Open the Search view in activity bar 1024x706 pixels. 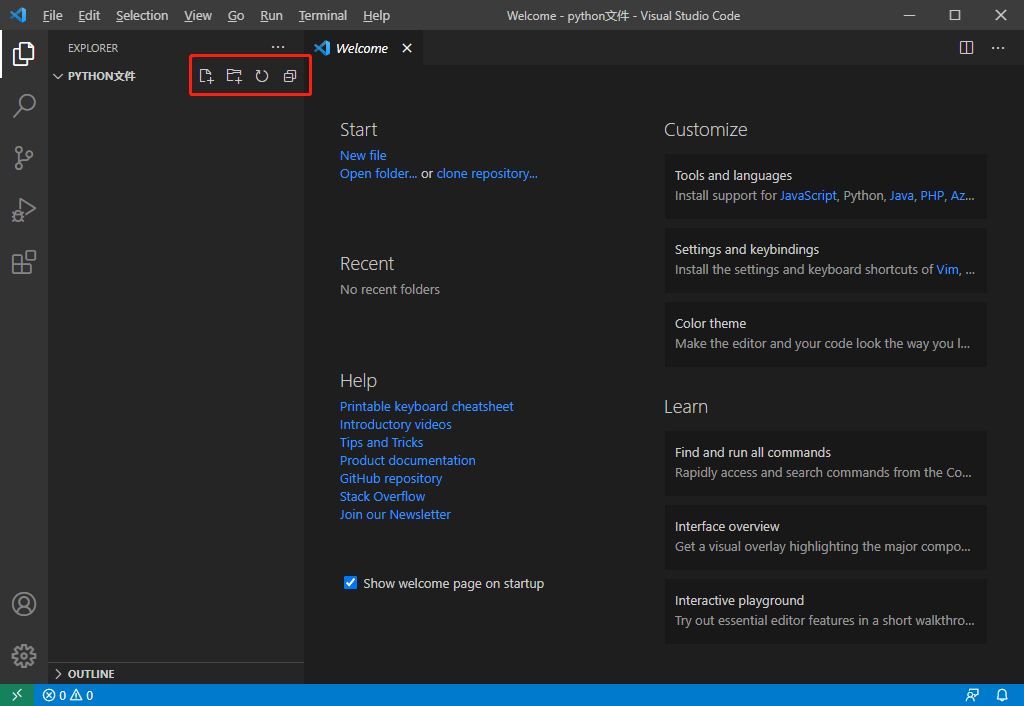click(x=24, y=106)
